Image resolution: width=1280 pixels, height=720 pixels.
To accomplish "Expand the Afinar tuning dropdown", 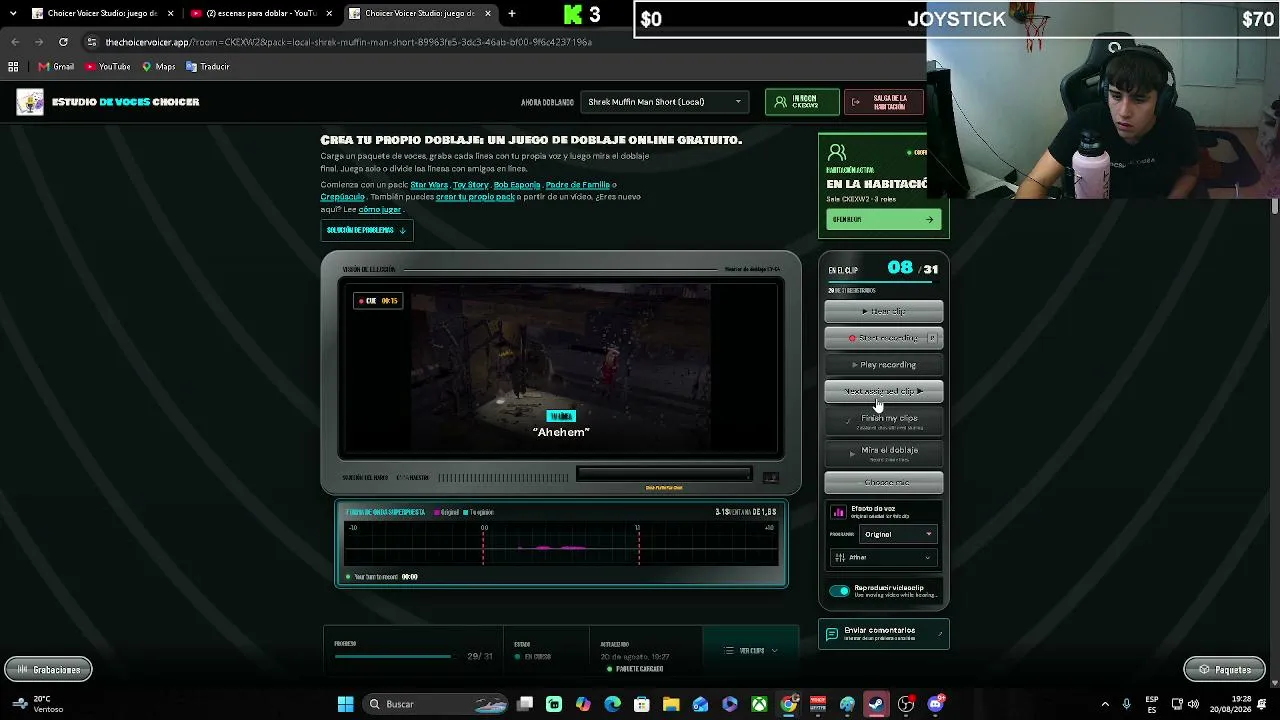I will (x=884, y=557).
